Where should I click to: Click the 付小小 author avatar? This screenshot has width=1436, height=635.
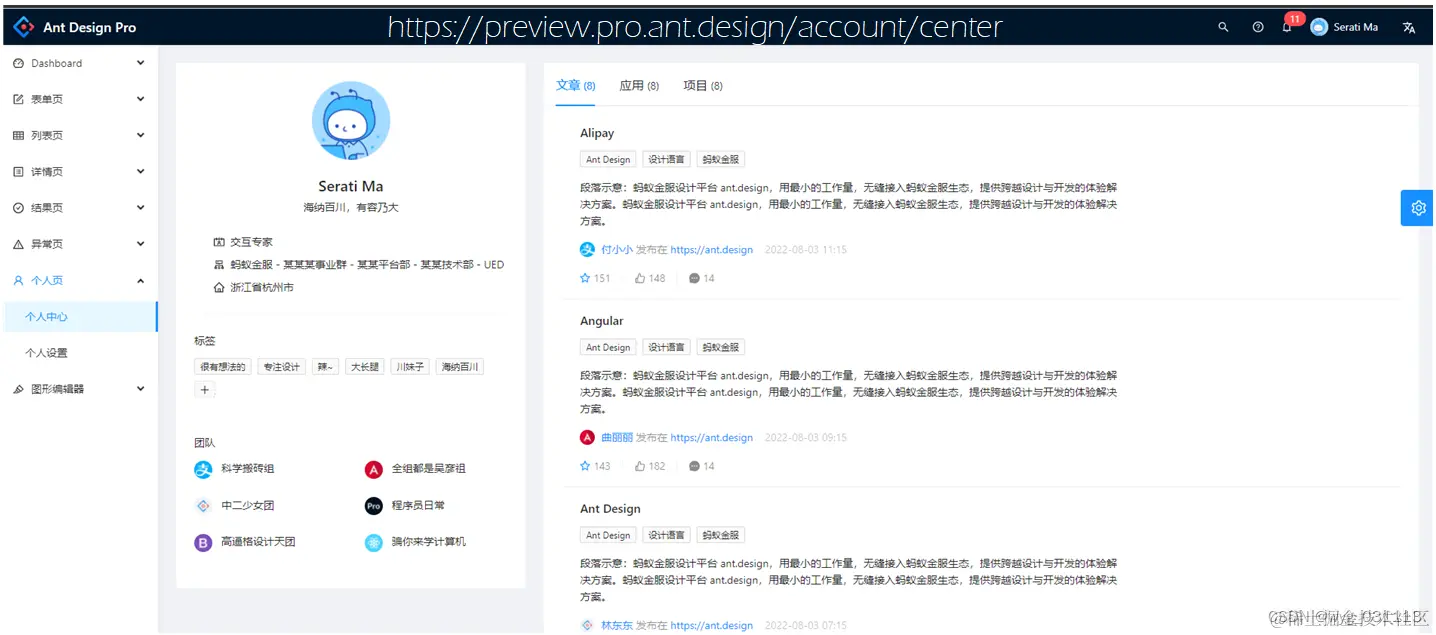pyautogui.click(x=587, y=250)
